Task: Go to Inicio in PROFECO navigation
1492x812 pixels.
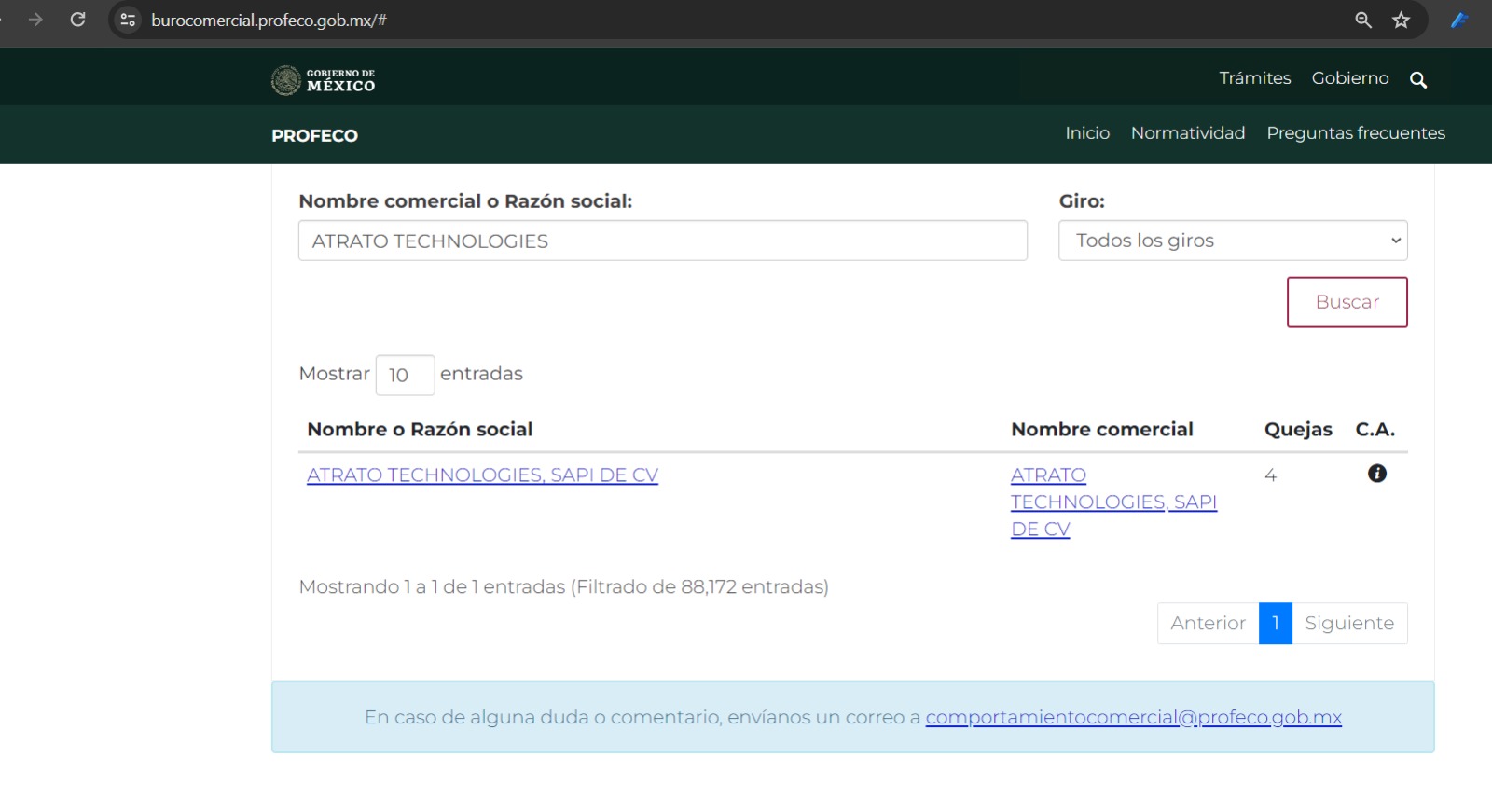Action: pos(1087,133)
